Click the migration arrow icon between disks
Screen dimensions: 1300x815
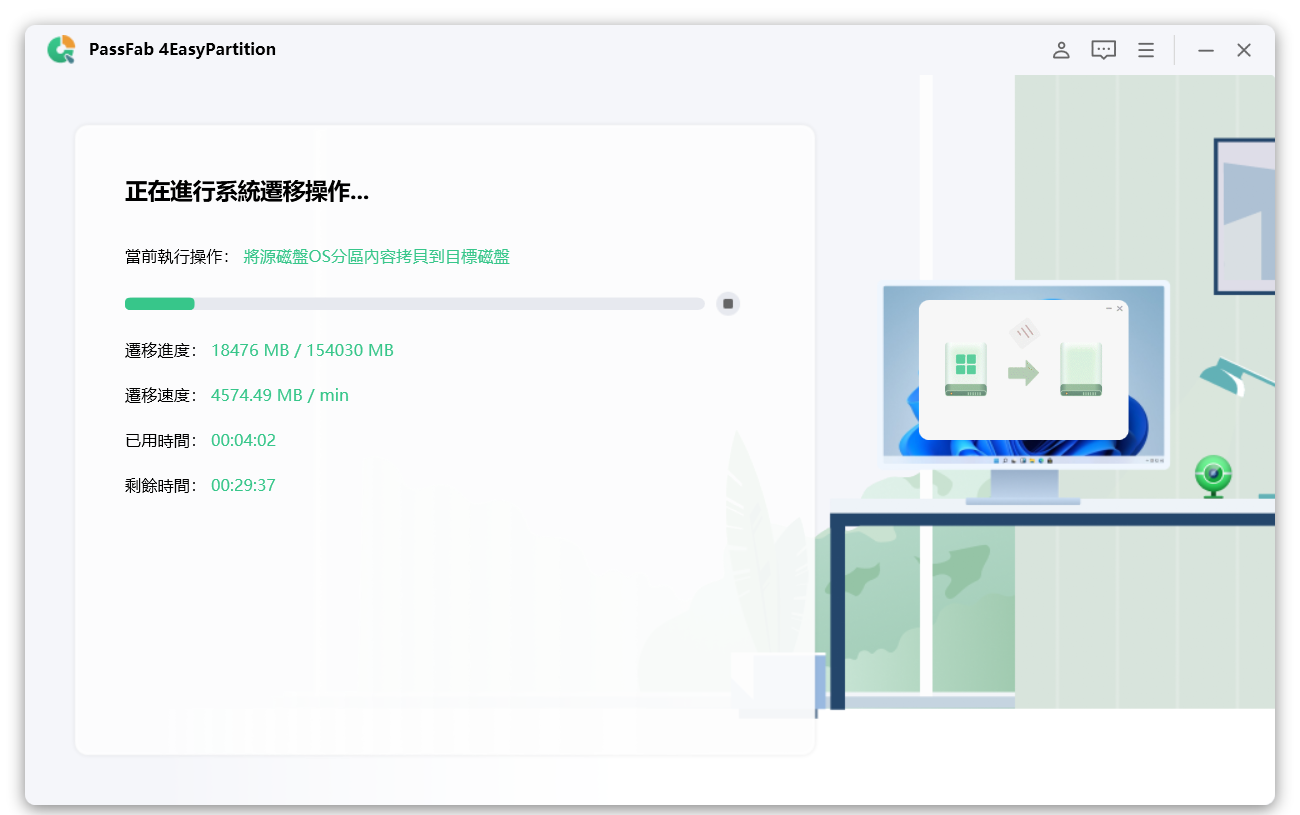click(x=1023, y=373)
